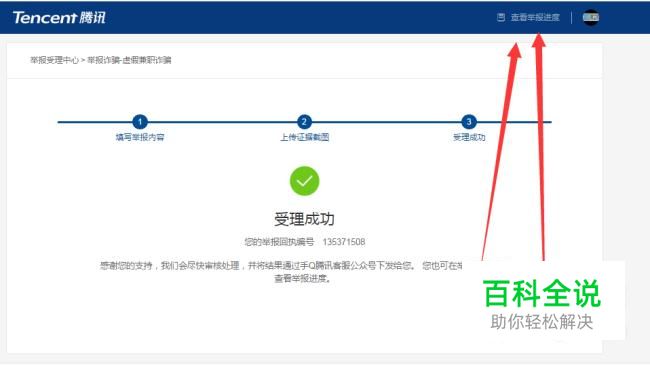
Task: Click the report progress document icon
Action: [501, 17]
